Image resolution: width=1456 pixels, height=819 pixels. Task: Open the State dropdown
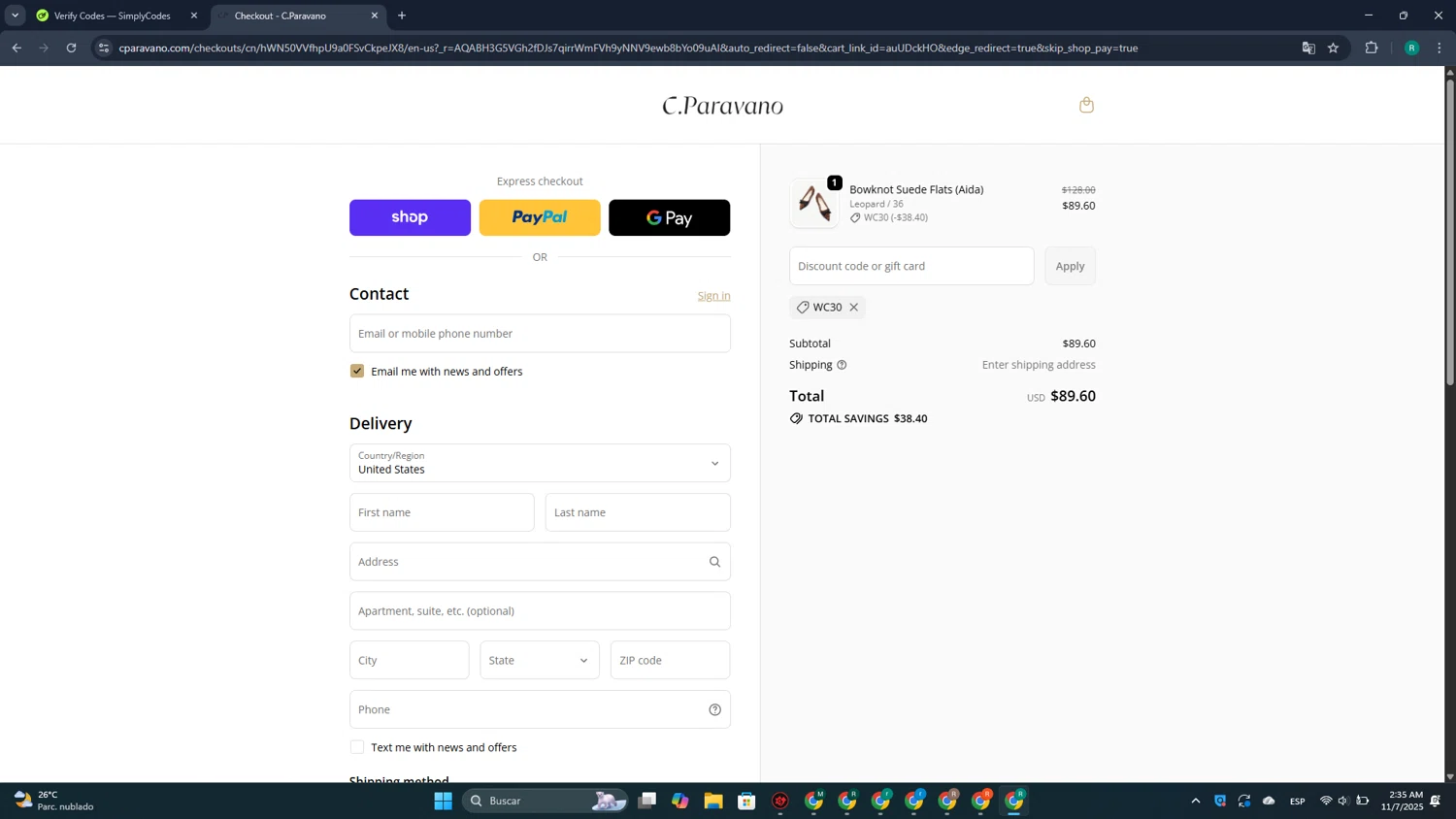point(540,660)
